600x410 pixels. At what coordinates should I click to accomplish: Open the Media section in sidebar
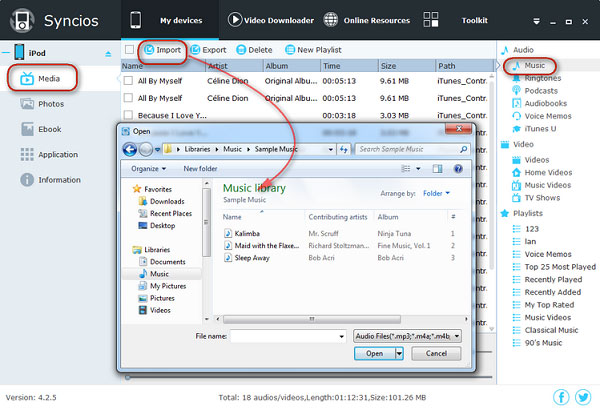pyautogui.click(x=41, y=78)
